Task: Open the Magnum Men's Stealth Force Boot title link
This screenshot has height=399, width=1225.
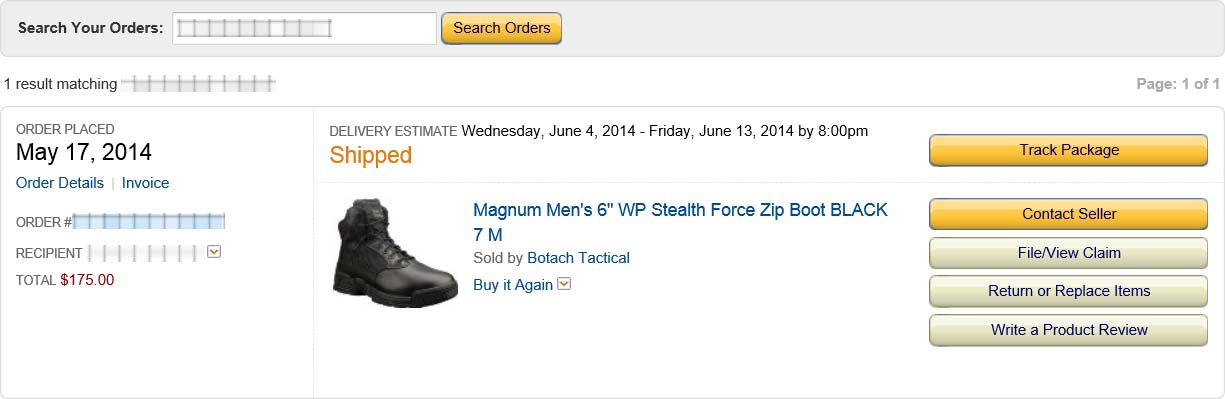Action: pyautogui.click(x=680, y=222)
